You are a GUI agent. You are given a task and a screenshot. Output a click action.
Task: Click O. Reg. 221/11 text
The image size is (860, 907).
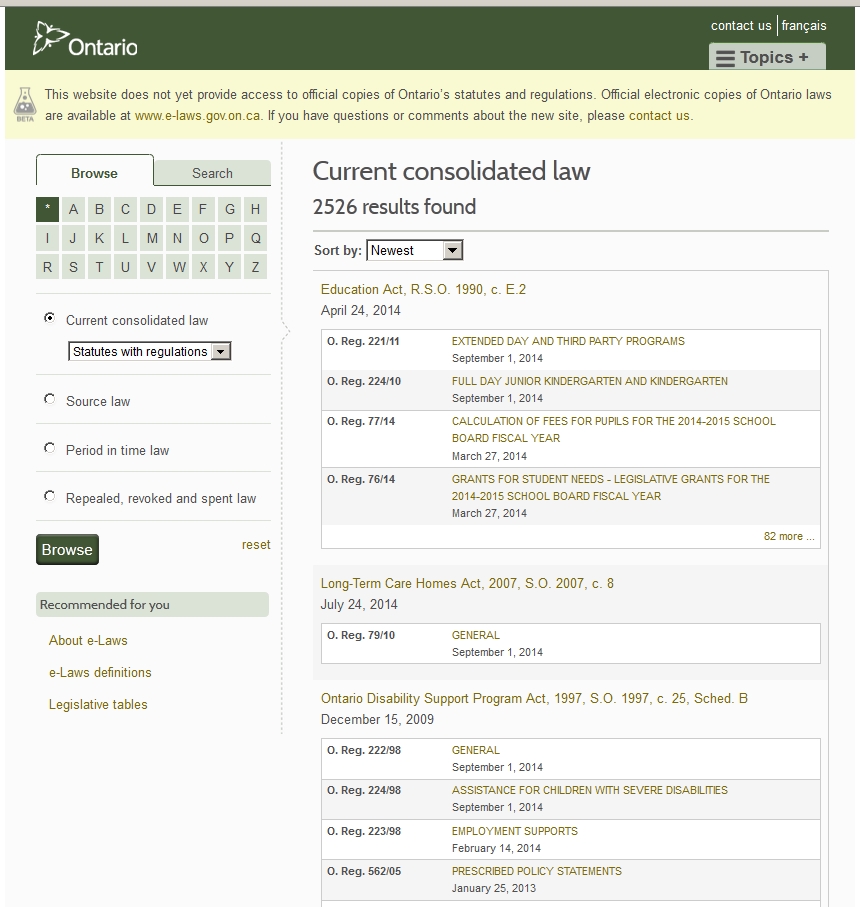coord(363,341)
